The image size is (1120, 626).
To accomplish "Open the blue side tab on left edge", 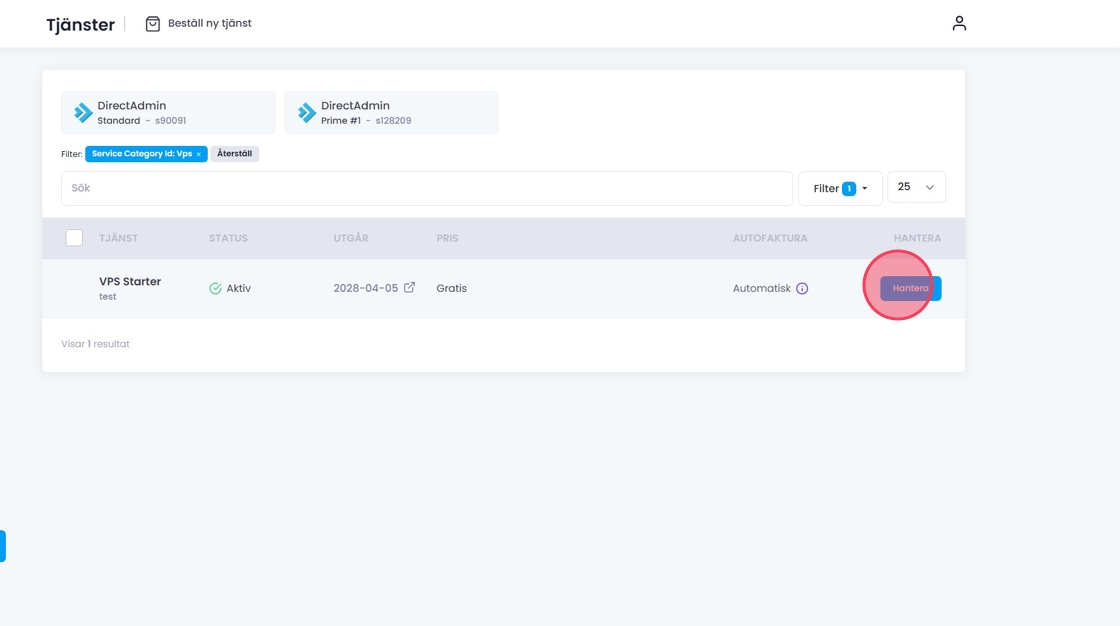I will click(3, 546).
